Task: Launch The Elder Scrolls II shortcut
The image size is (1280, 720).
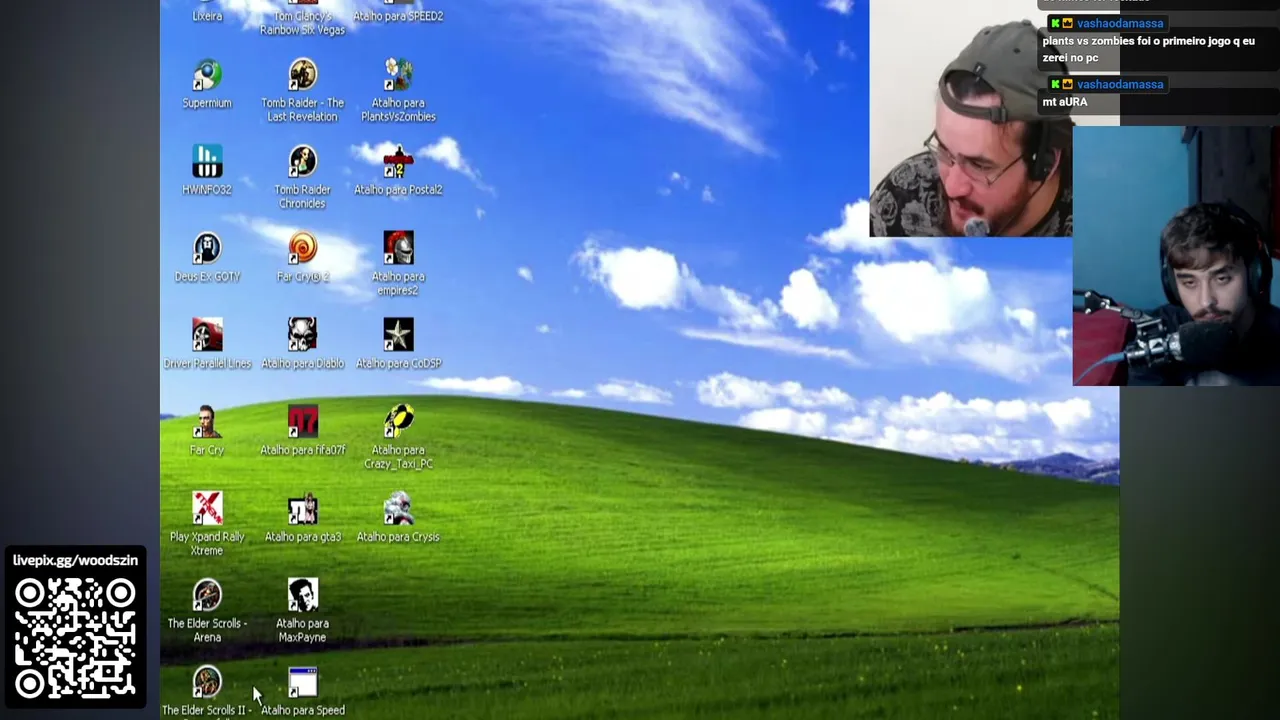Action: pos(207,693)
